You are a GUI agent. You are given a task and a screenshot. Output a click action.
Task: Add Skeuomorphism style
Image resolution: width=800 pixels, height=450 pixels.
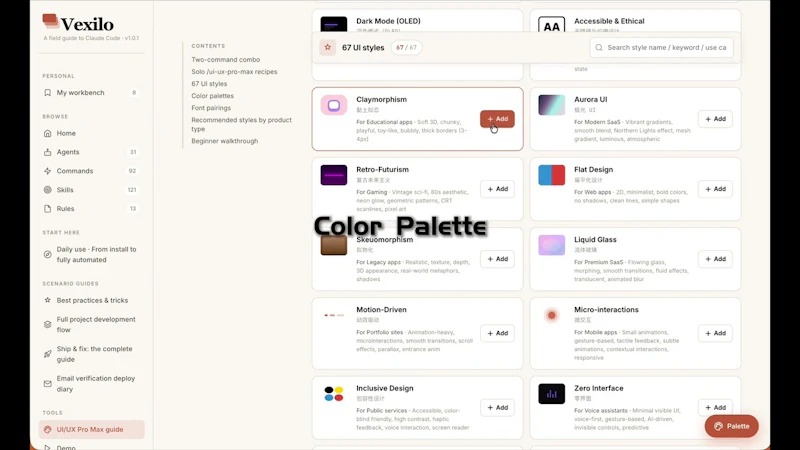(497, 259)
